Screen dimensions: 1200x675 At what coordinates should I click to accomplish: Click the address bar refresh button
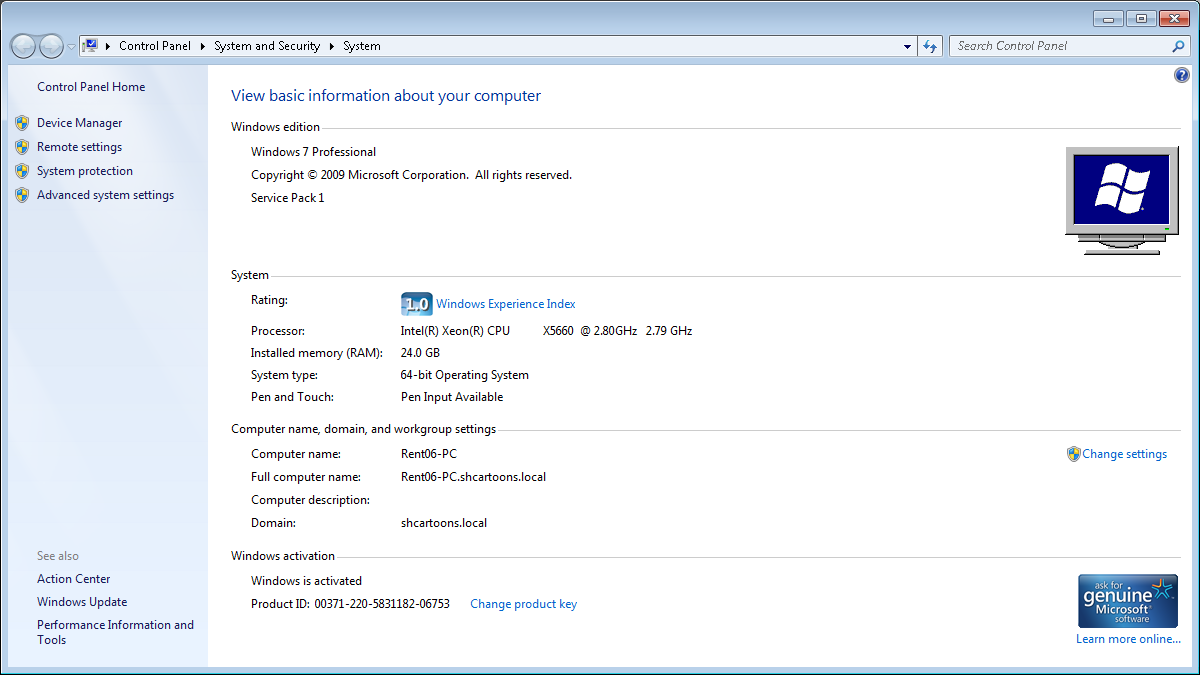(x=931, y=46)
